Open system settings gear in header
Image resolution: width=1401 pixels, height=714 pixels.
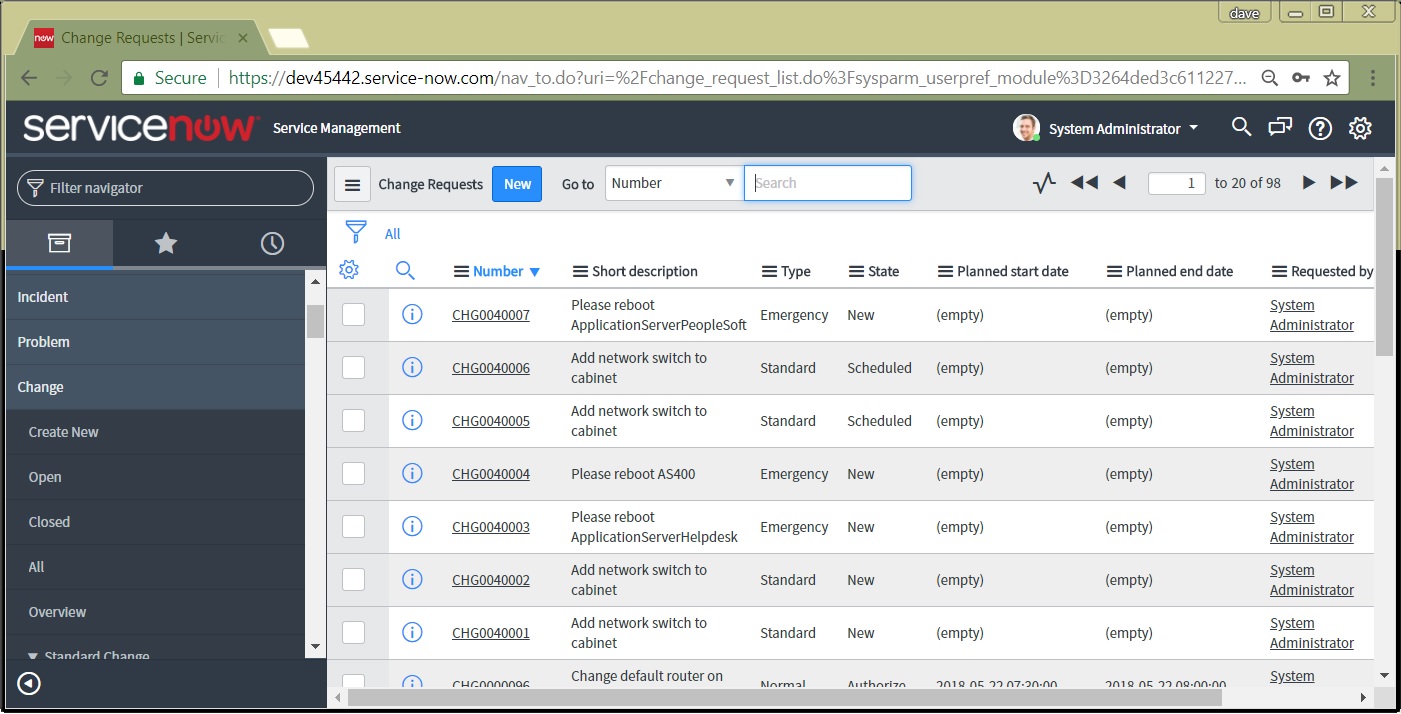pyautogui.click(x=1360, y=128)
